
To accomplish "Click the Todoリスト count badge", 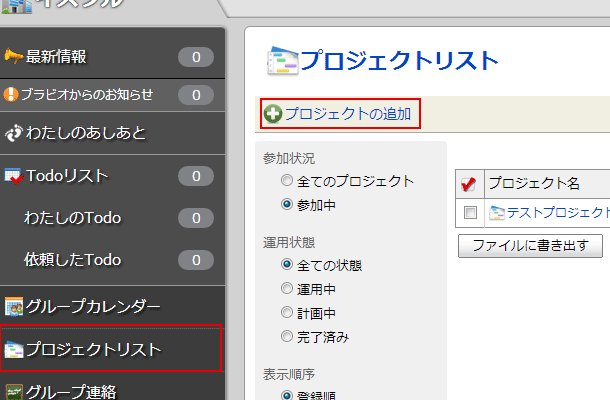I will [196, 176].
